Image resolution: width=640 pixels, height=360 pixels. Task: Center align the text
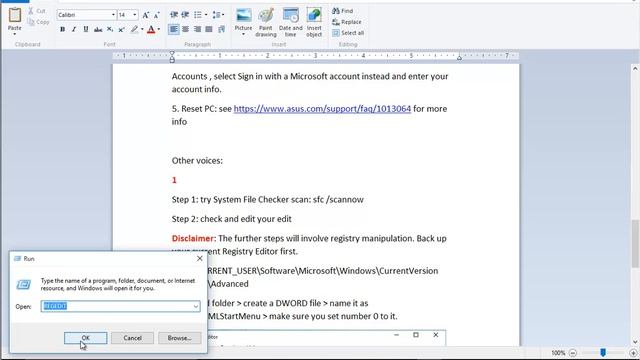(x=186, y=29)
